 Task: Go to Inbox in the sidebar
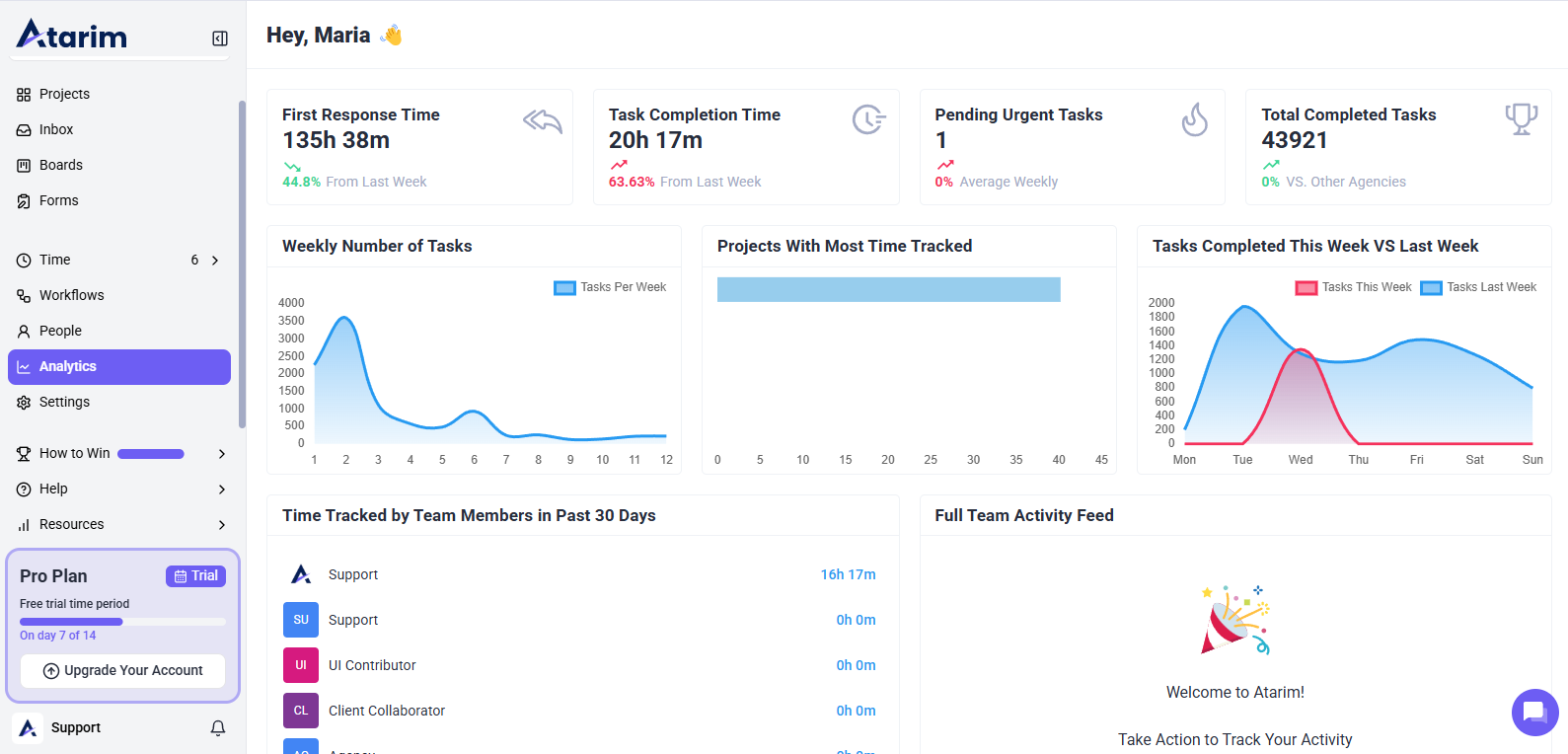[x=56, y=129]
